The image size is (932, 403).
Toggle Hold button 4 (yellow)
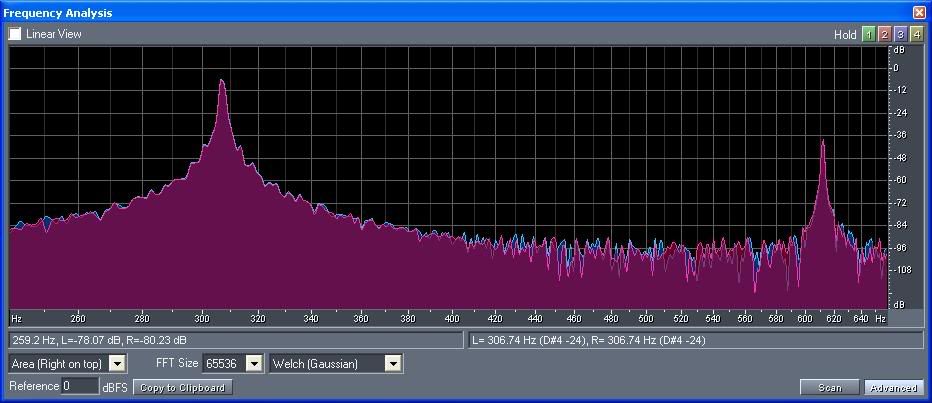click(917, 34)
